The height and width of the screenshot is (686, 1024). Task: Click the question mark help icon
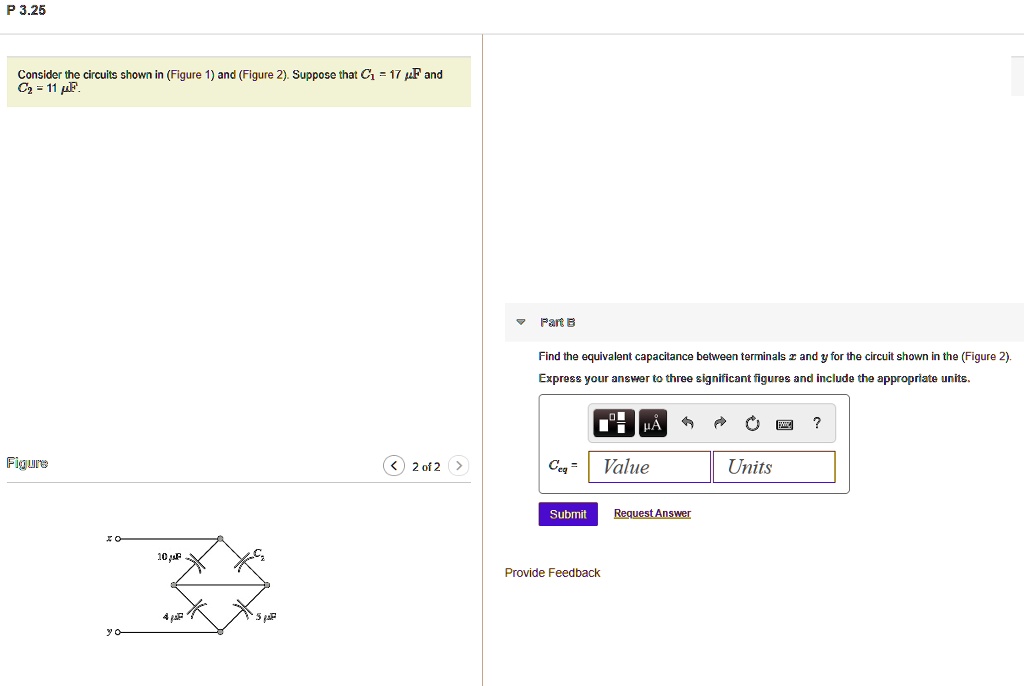point(816,423)
